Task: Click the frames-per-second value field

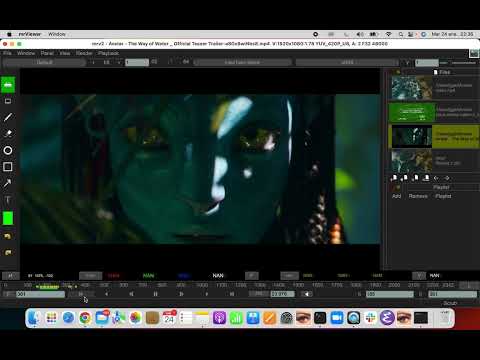Action: click(x=283, y=294)
